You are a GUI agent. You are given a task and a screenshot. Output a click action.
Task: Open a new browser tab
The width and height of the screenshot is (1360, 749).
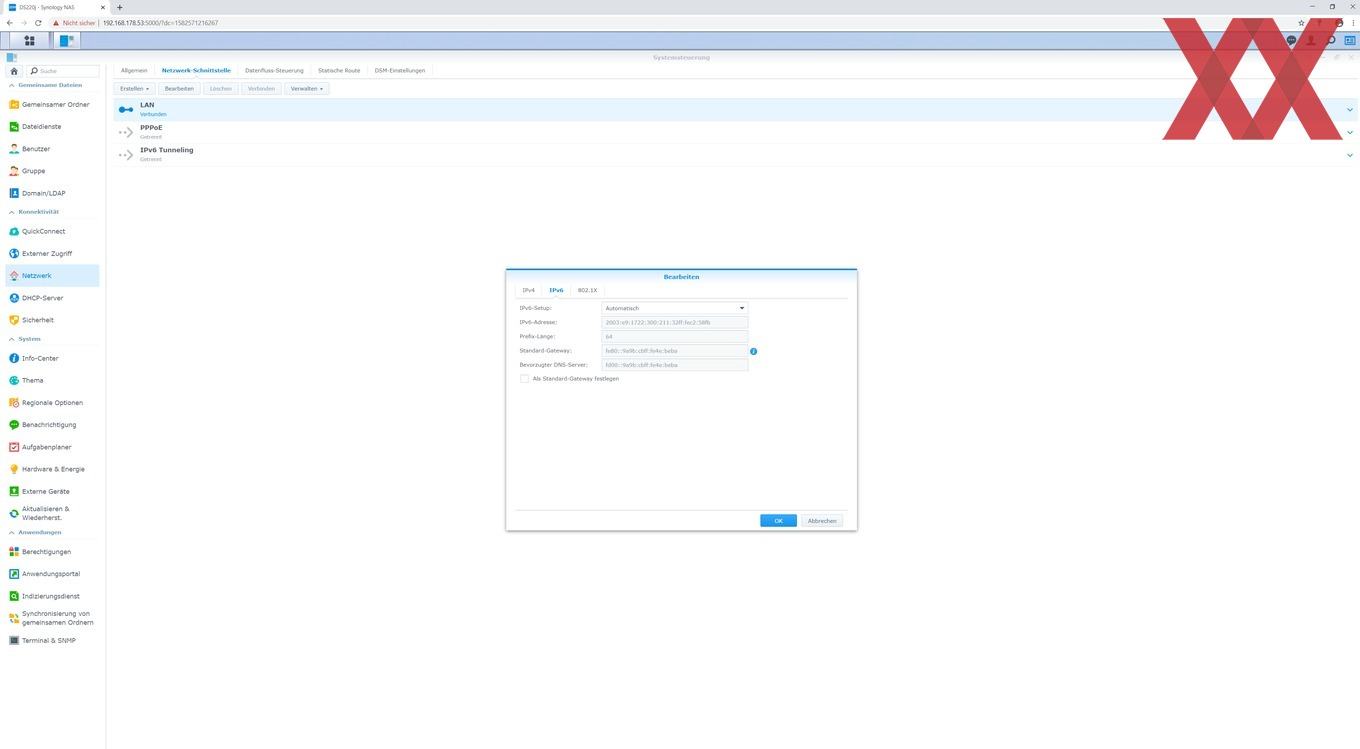pos(120,7)
